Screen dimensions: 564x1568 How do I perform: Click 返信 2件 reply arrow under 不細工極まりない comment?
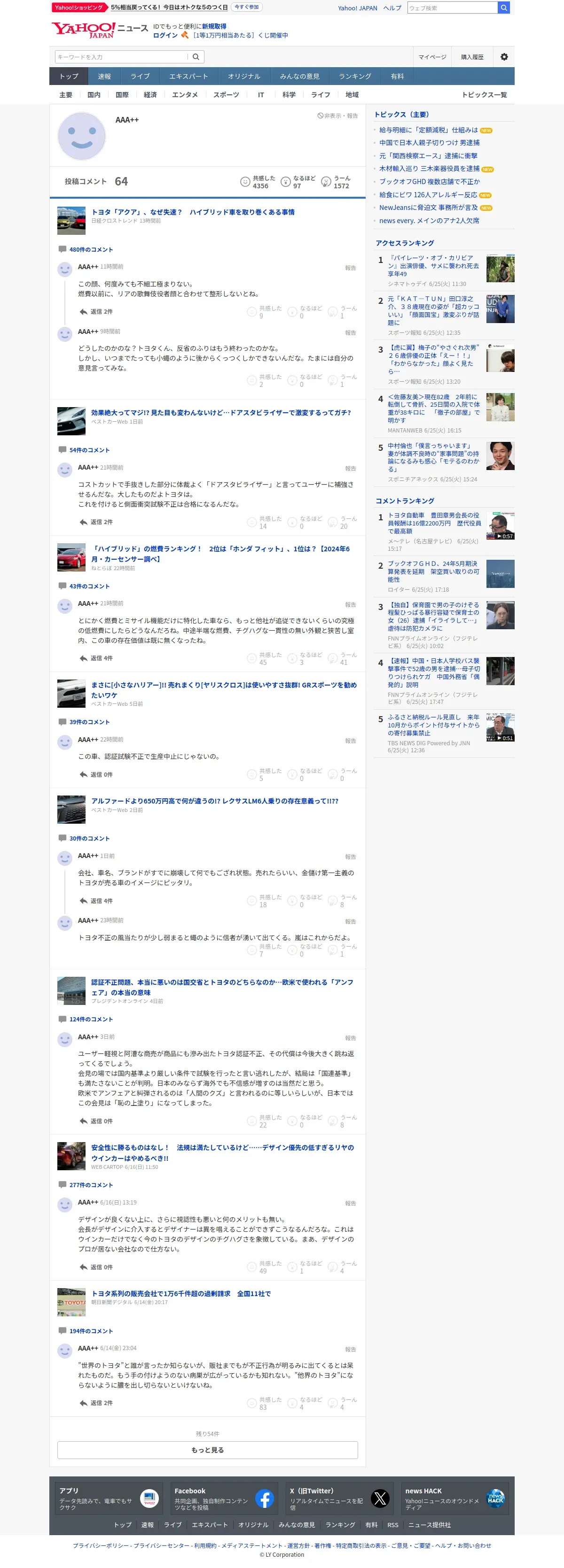[x=96, y=312]
